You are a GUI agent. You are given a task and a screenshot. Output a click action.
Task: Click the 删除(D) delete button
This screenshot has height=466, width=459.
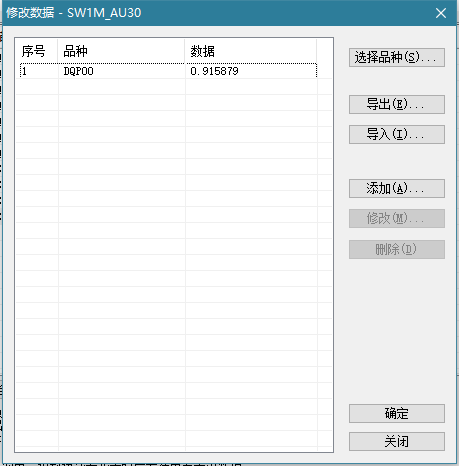[x=397, y=249]
